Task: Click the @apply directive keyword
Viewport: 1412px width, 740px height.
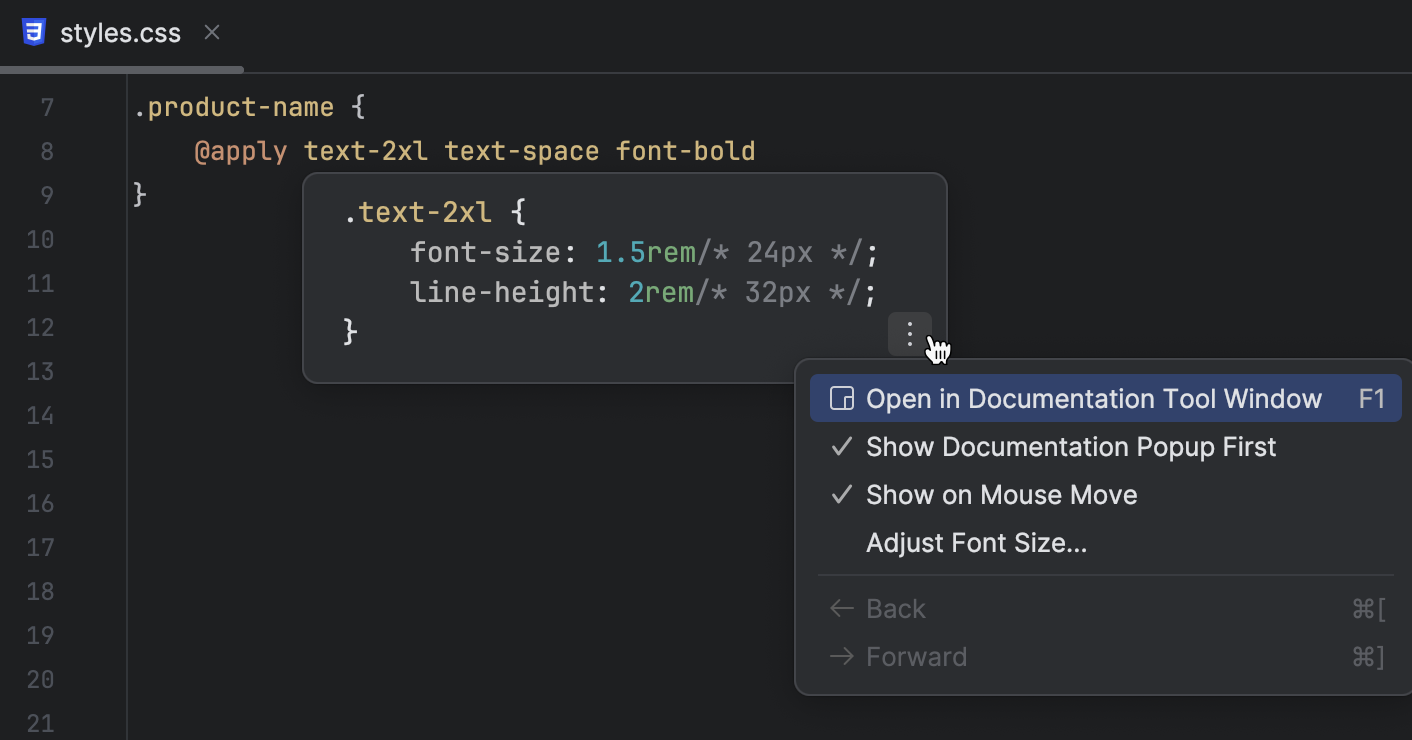Action: tap(241, 152)
